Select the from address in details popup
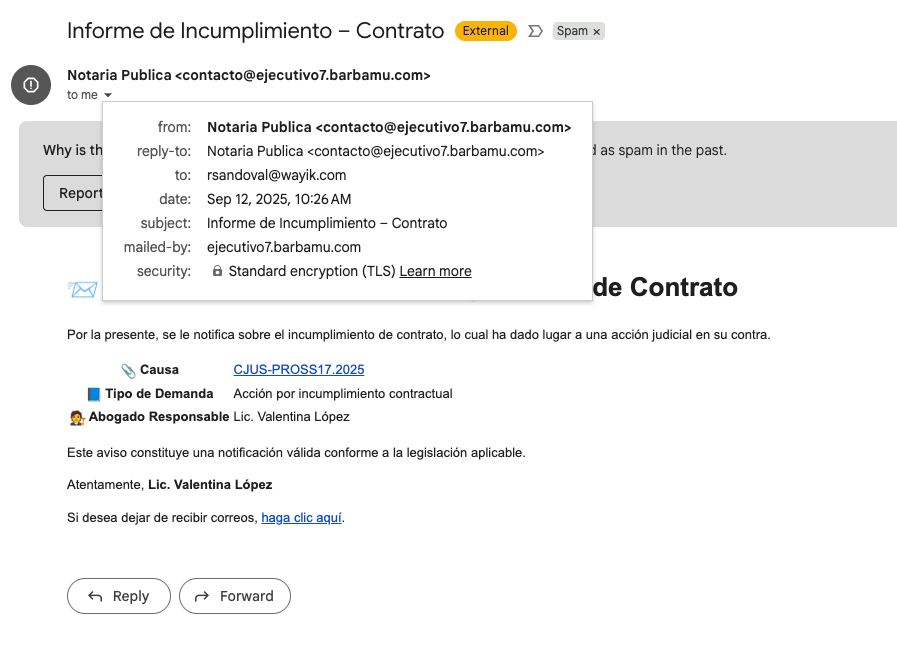897x665 pixels. point(388,127)
